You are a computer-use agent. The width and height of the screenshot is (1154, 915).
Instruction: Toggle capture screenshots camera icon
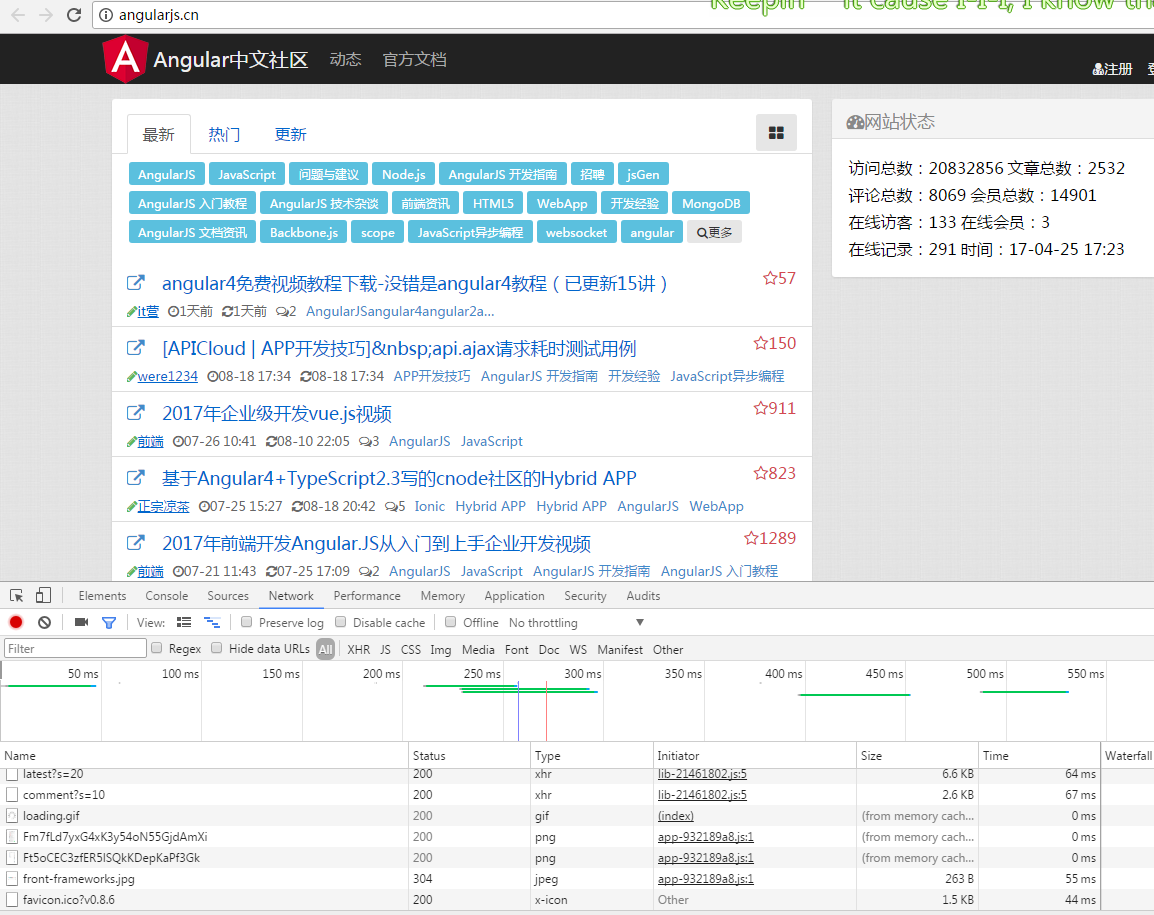81,622
